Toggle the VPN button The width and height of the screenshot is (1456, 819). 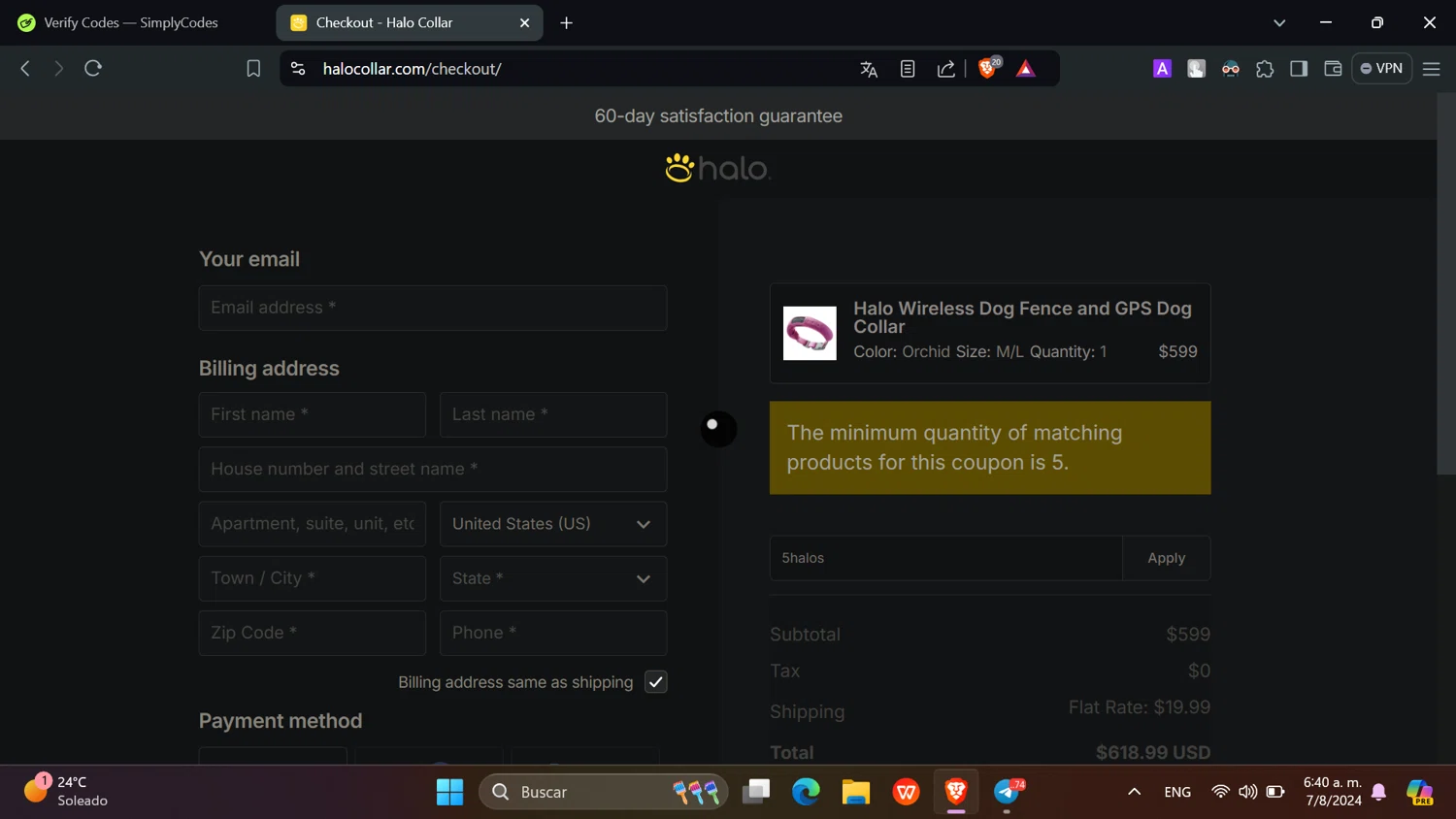point(1382,69)
